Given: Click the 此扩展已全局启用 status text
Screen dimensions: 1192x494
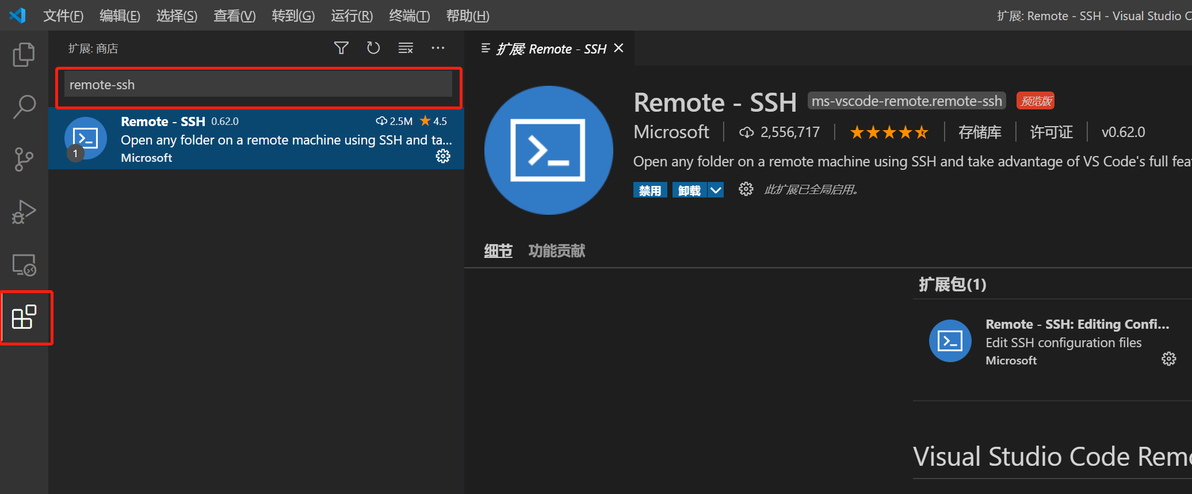Looking at the screenshot, I should pos(811,190).
